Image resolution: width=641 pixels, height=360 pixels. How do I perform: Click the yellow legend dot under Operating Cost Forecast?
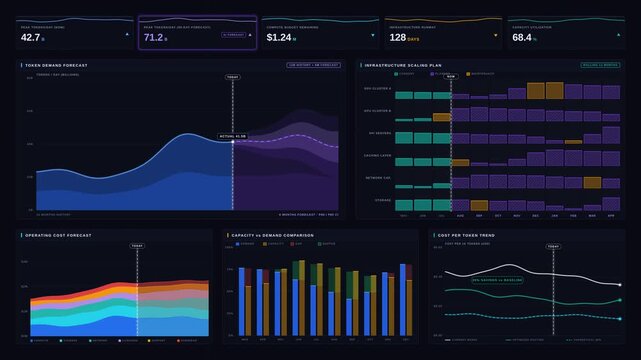[149, 340]
